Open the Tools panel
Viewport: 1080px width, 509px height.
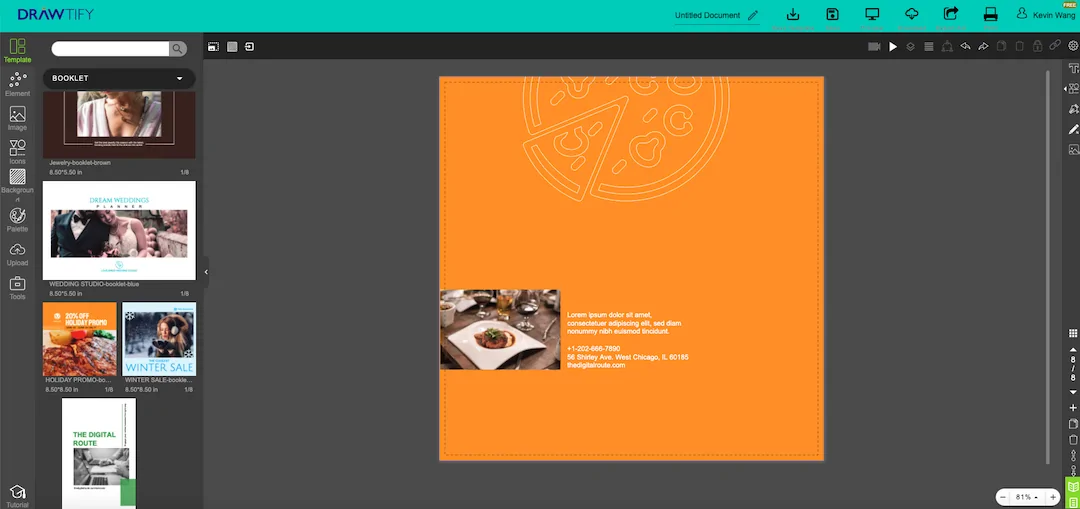point(17,288)
